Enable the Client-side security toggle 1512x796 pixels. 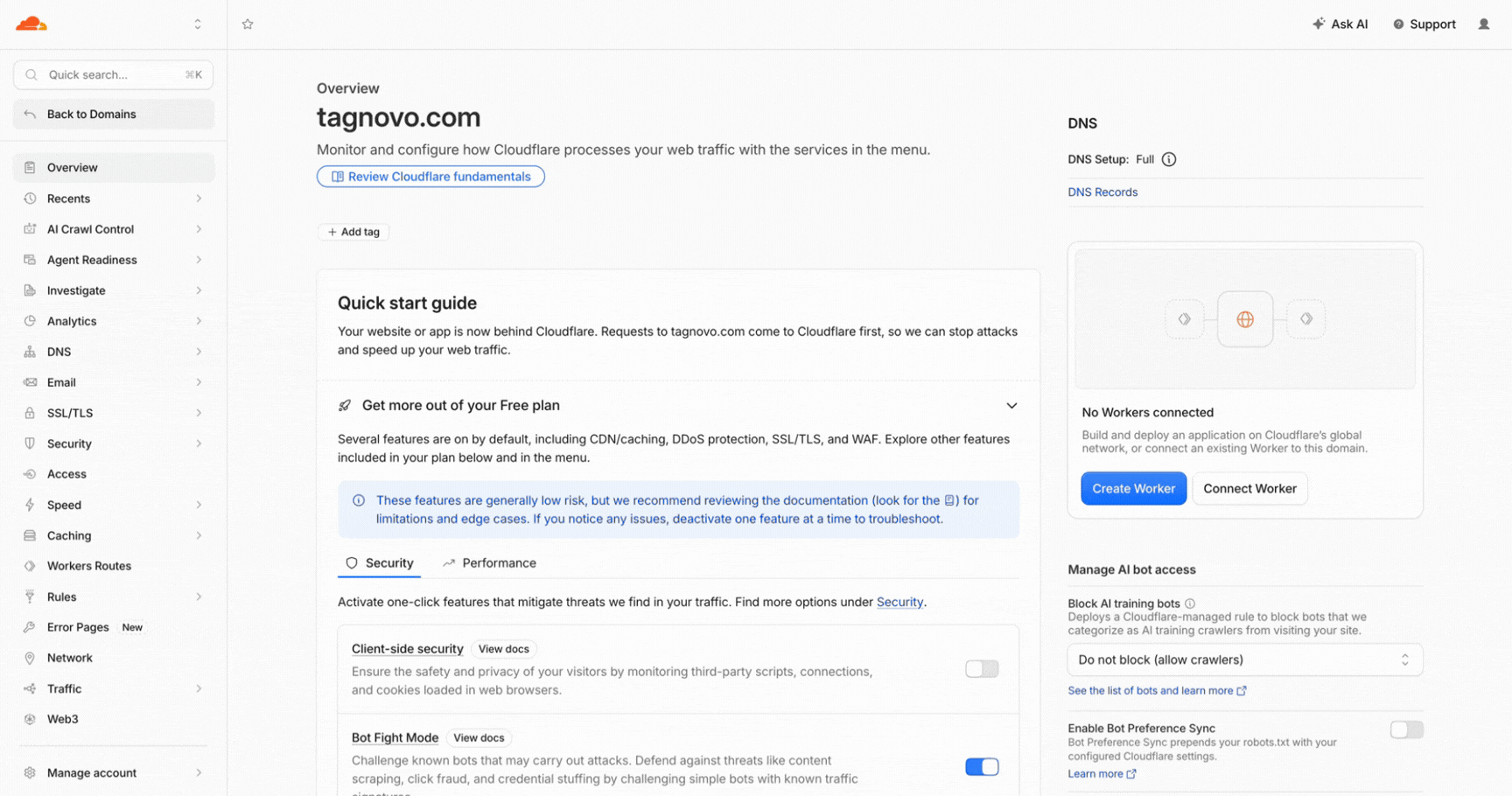tap(982, 669)
